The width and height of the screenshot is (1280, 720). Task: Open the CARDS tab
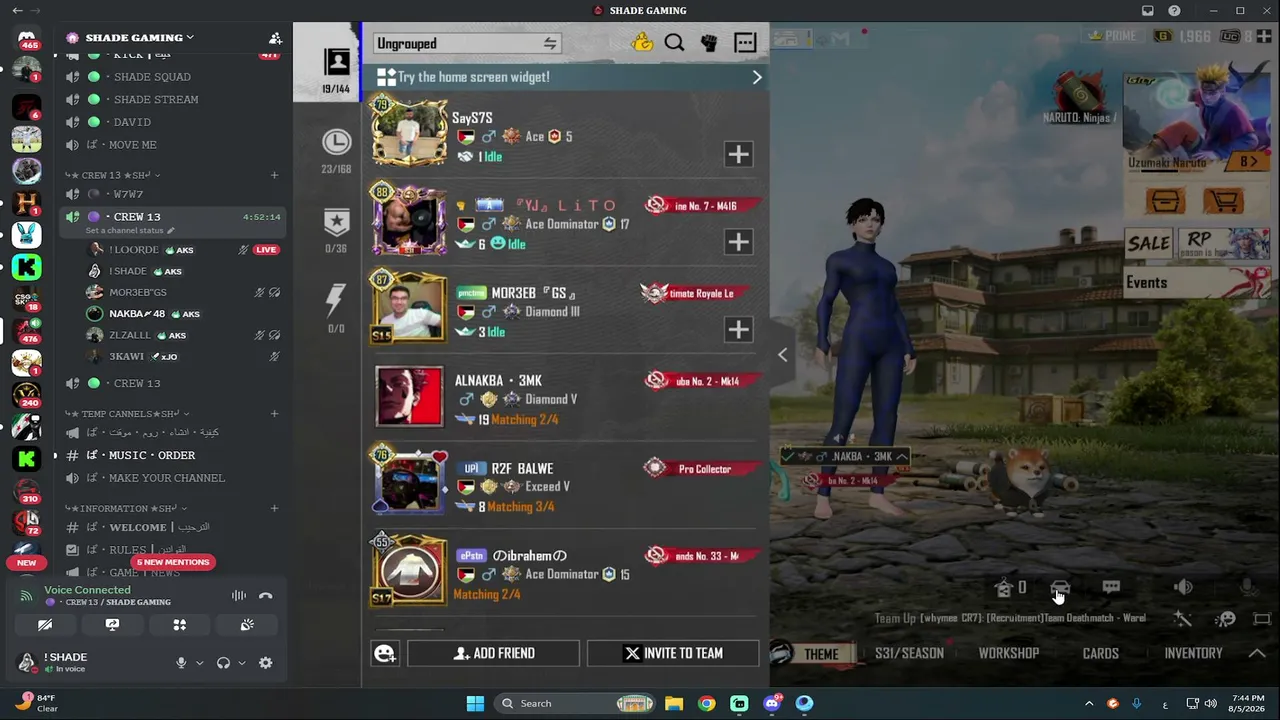[1100, 654]
